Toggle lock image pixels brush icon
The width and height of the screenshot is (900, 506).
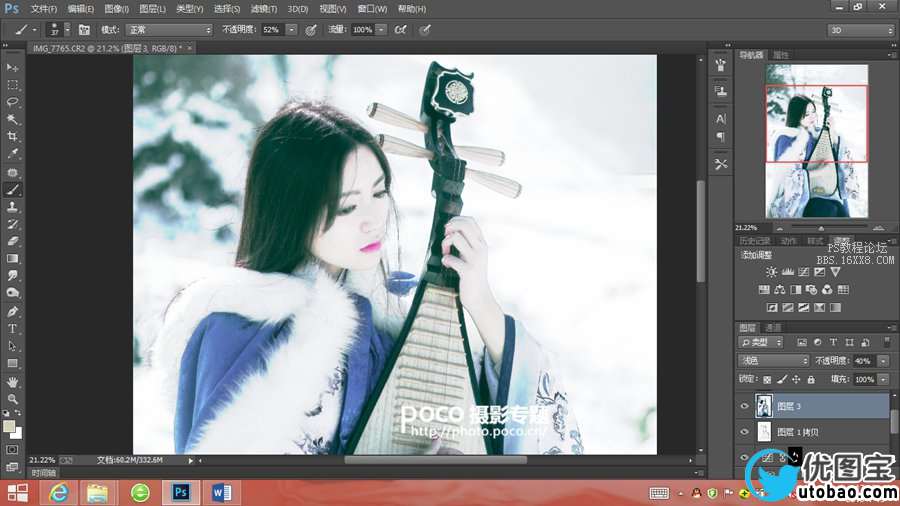coord(782,379)
